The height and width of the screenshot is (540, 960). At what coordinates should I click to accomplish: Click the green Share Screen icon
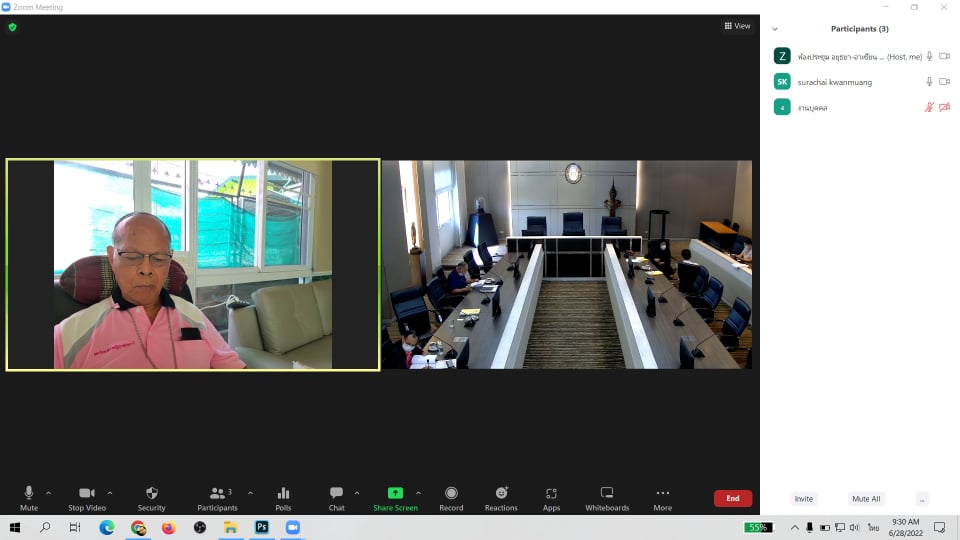point(395,493)
